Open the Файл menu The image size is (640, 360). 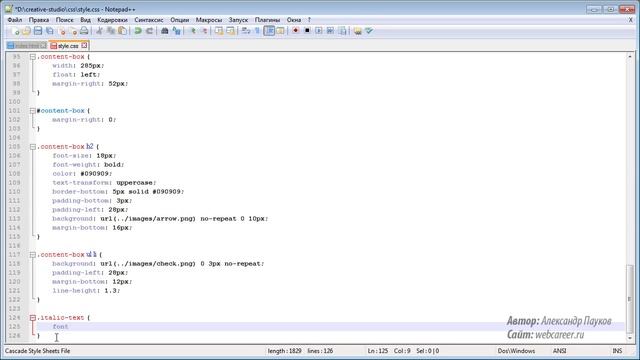15,20
